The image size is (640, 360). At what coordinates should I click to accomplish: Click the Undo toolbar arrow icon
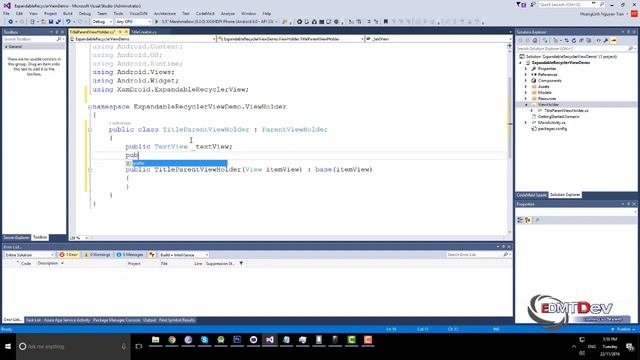coord(68,22)
